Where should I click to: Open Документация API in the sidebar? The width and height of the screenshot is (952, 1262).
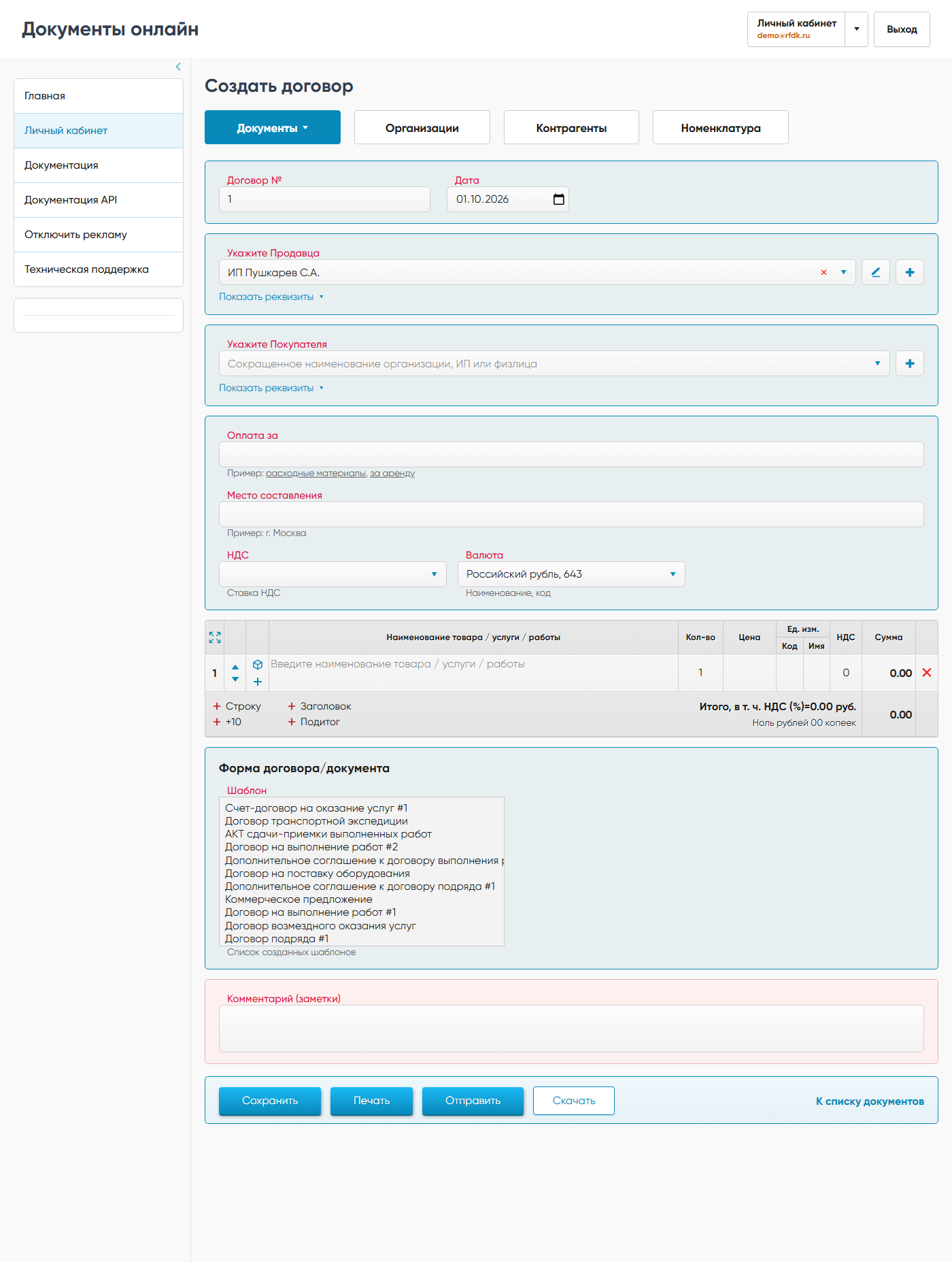coord(99,200)
